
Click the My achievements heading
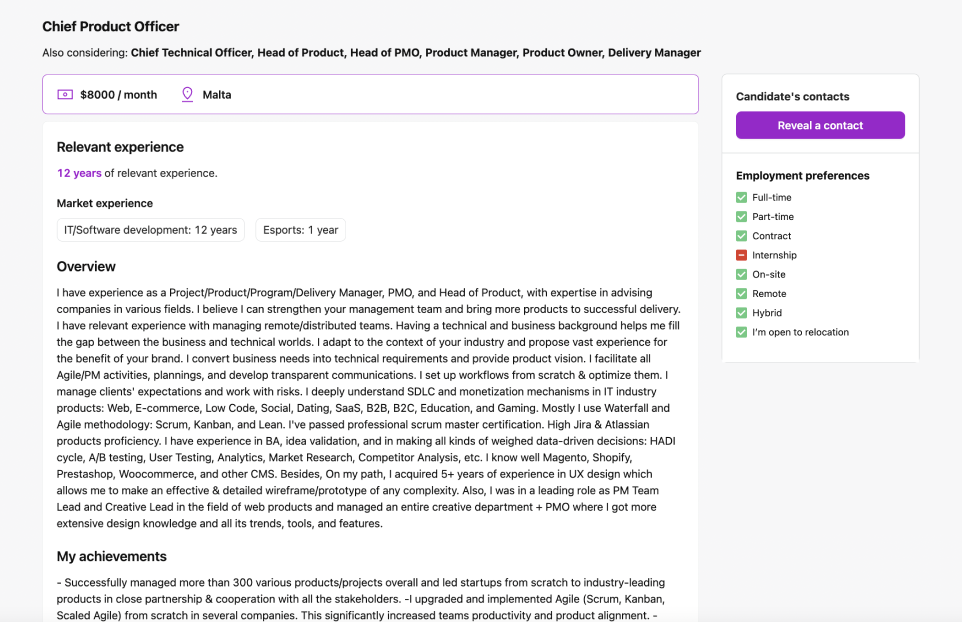(112, 556)
